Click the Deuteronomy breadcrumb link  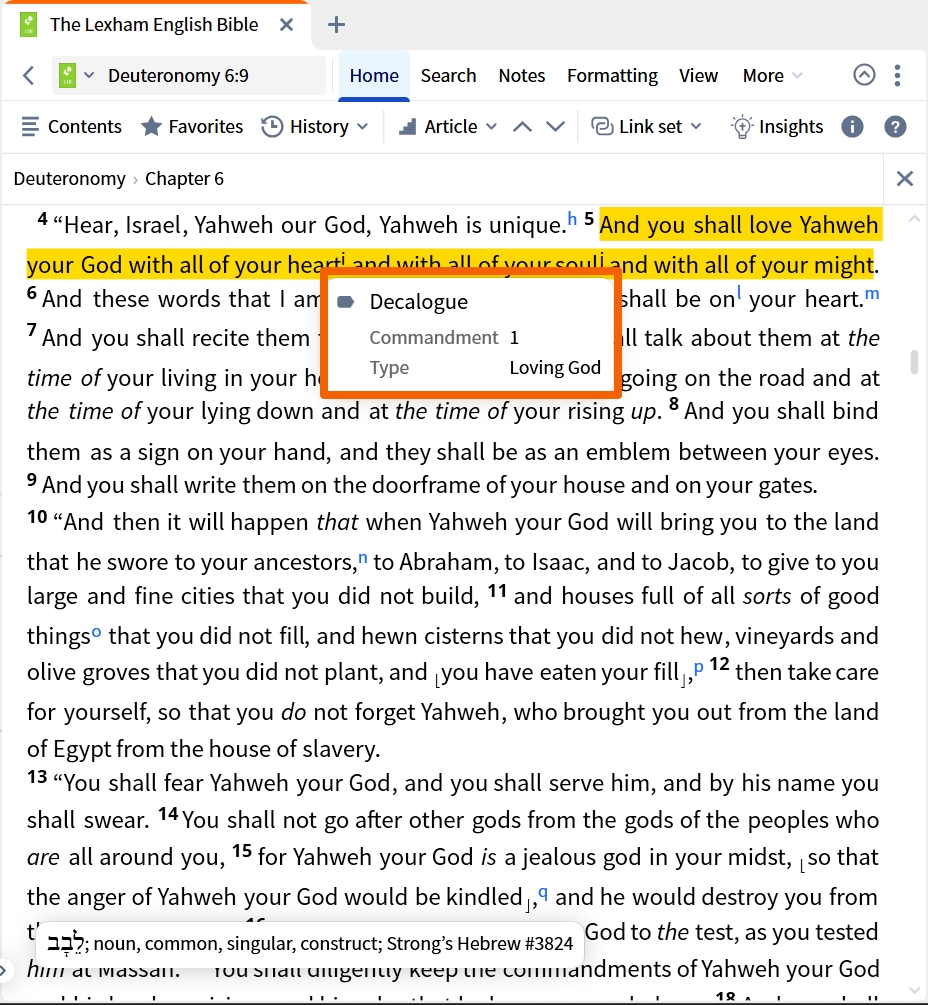[x=69, y=179]
